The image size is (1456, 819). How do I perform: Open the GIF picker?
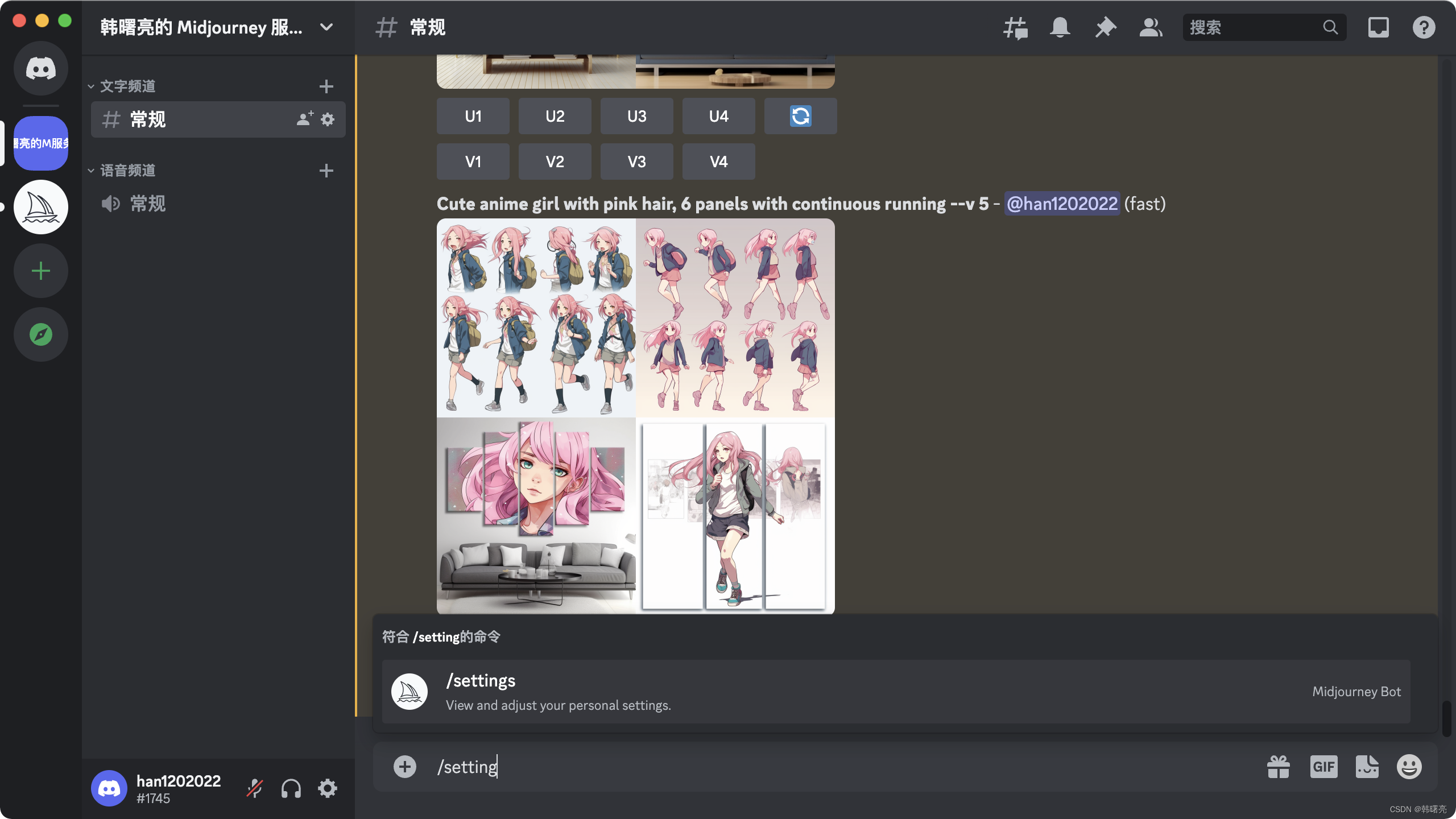click(1323, 767)
